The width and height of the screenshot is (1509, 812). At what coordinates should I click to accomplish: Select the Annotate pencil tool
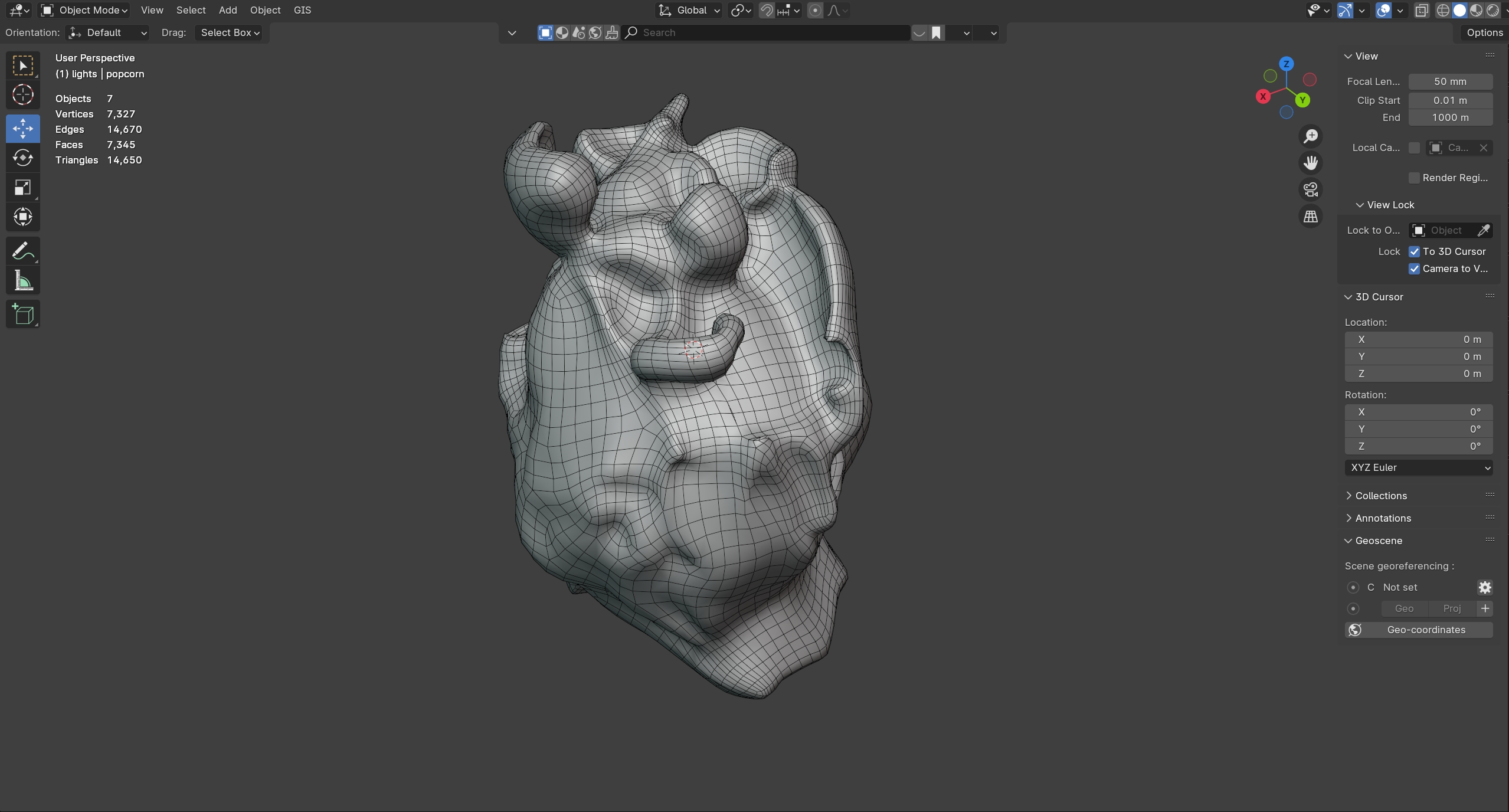click(22, 251)
